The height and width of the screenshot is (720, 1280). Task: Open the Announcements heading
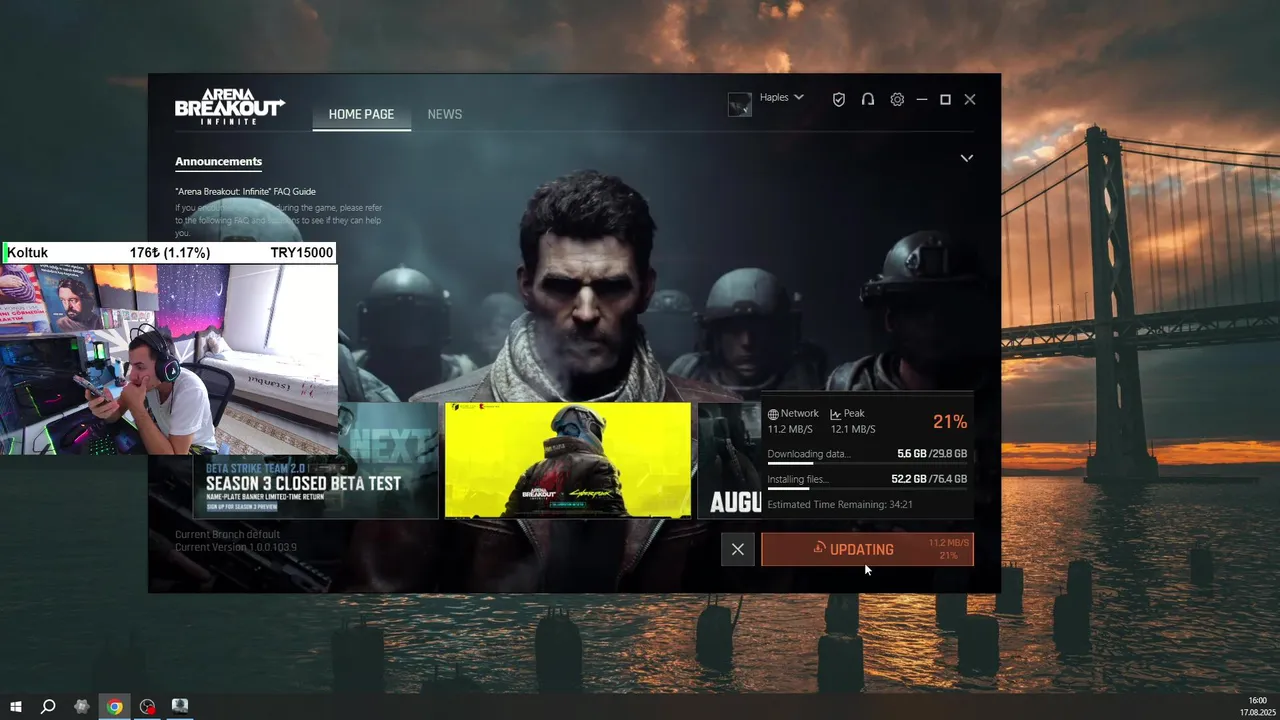(218, 161)
